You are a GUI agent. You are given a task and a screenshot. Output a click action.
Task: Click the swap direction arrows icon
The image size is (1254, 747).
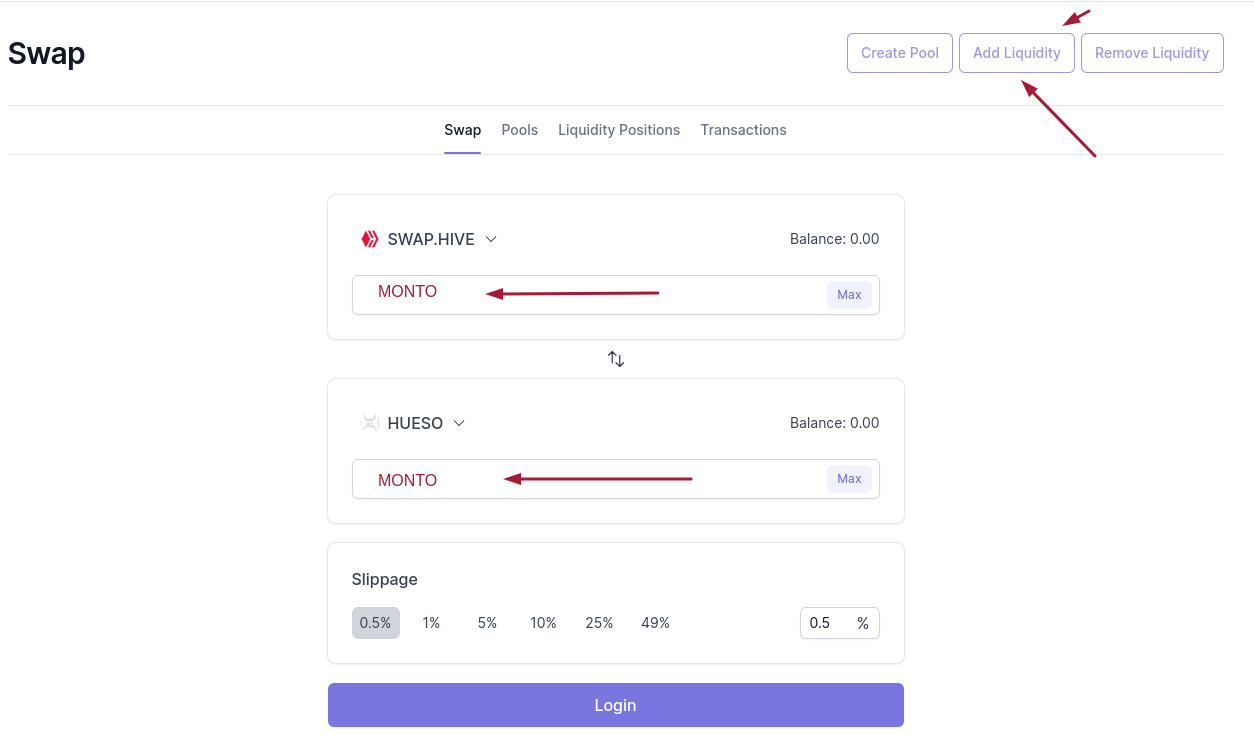pos(616,359)
